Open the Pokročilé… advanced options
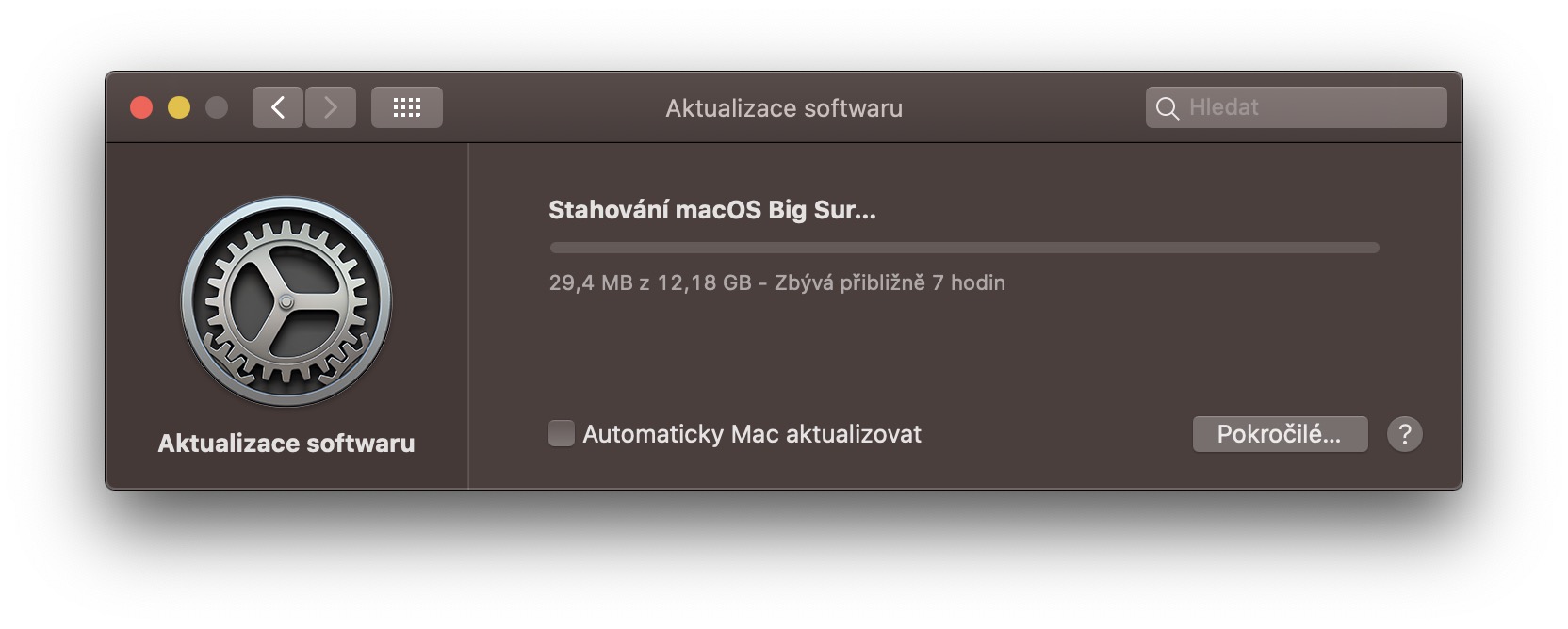The width and height of the screenshot is (1568, 629). pyautogui.click(x=1280, y=434)
